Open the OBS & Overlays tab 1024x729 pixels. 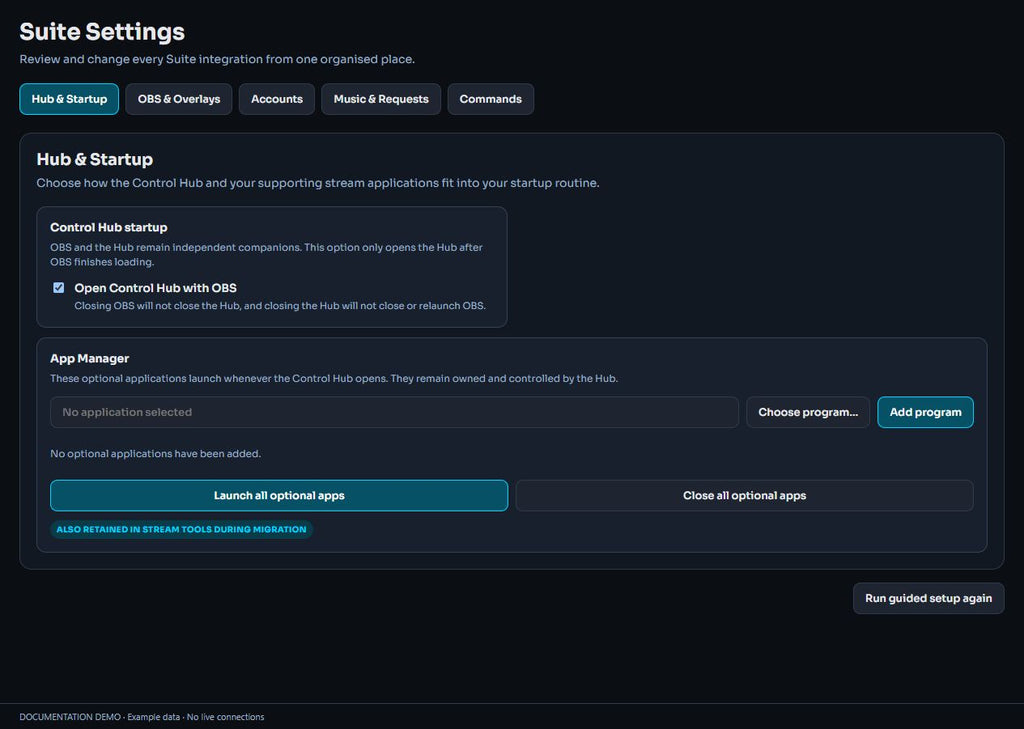179,99
